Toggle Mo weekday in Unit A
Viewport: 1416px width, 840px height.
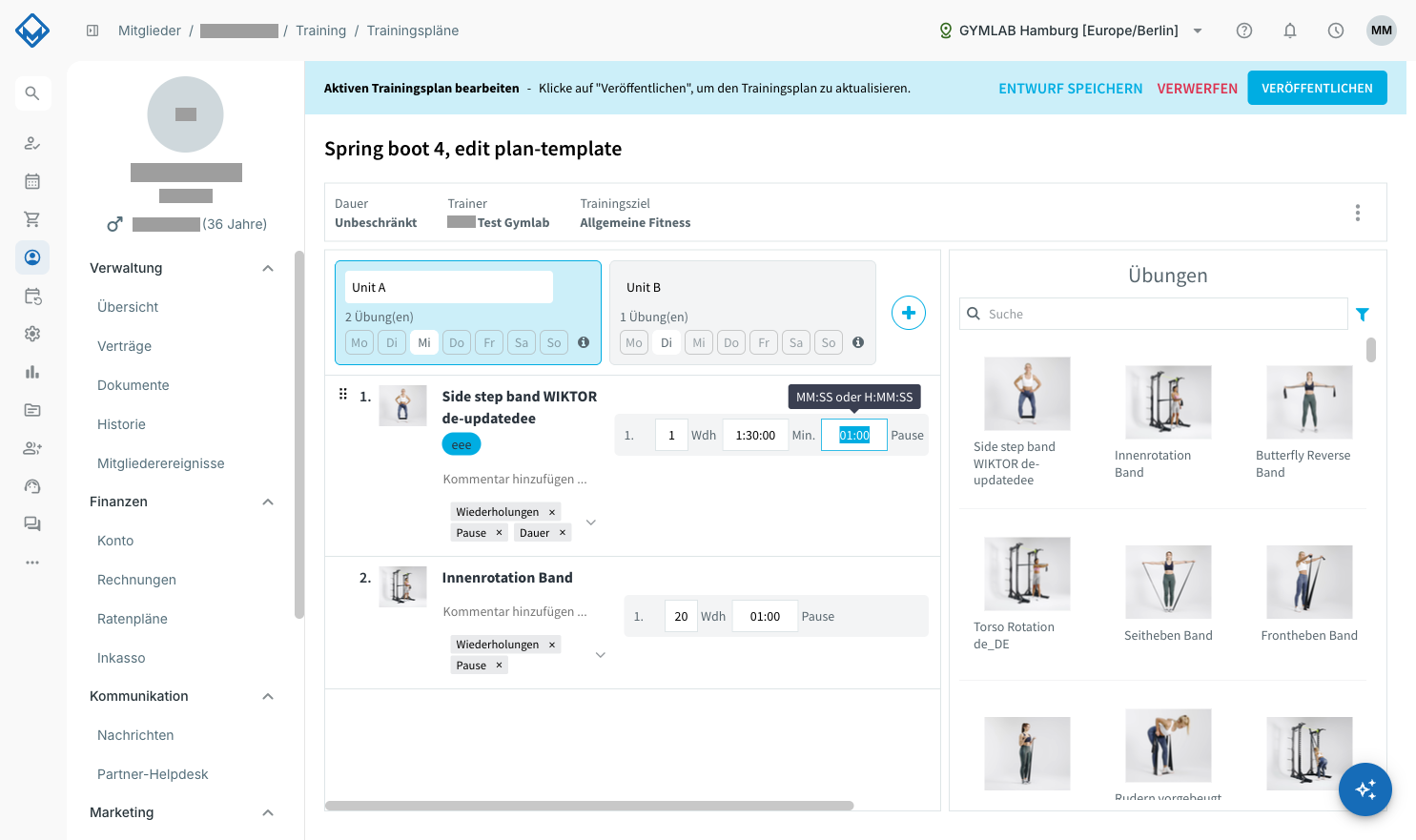359,342
